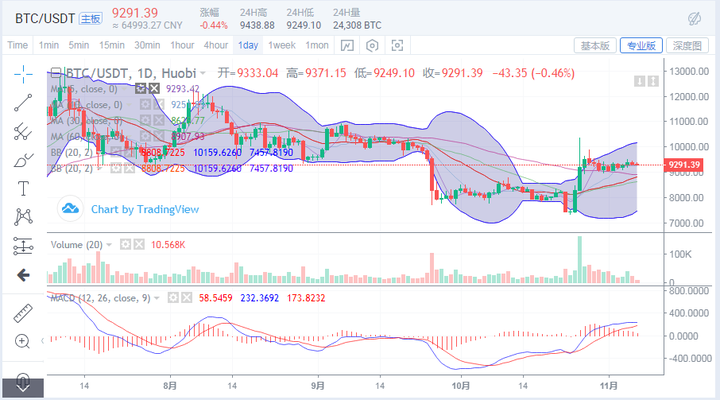Click the 9291.39 current price label on axis
The width and height of the screenshot is (720, 400).
pyautogui.click(x=684, y=165)
